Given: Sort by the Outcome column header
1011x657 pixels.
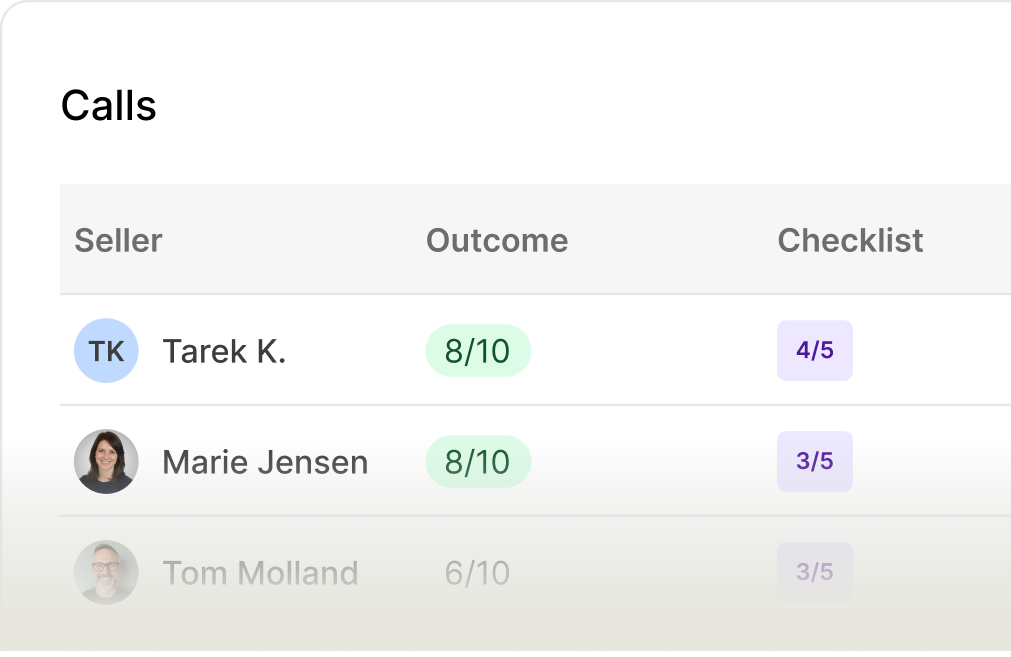Looking at the screenshot, I should 497,240.
